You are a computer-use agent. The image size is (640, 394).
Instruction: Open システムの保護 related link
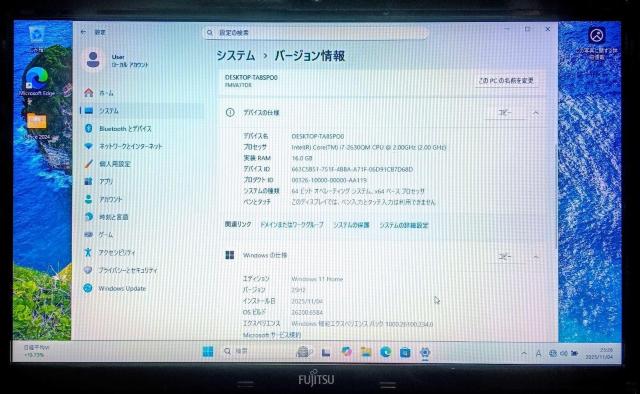351,225
